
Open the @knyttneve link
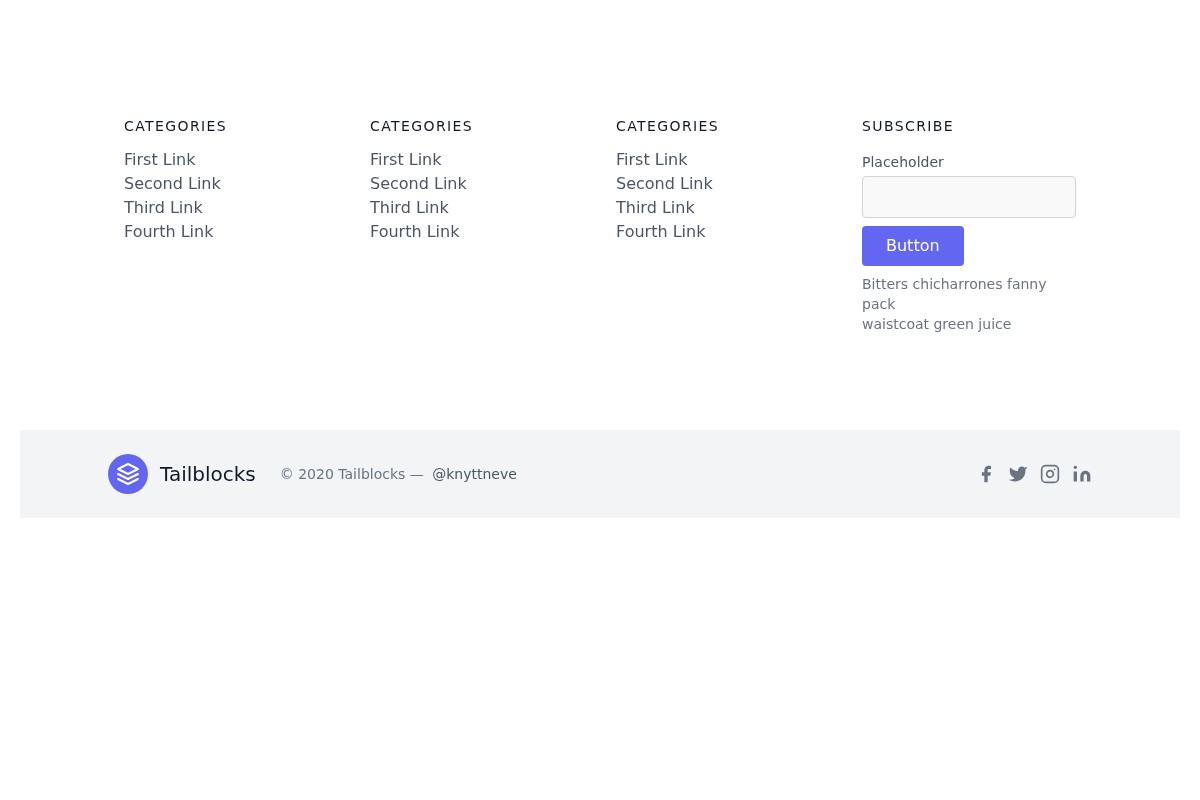(x=474, y=474)
